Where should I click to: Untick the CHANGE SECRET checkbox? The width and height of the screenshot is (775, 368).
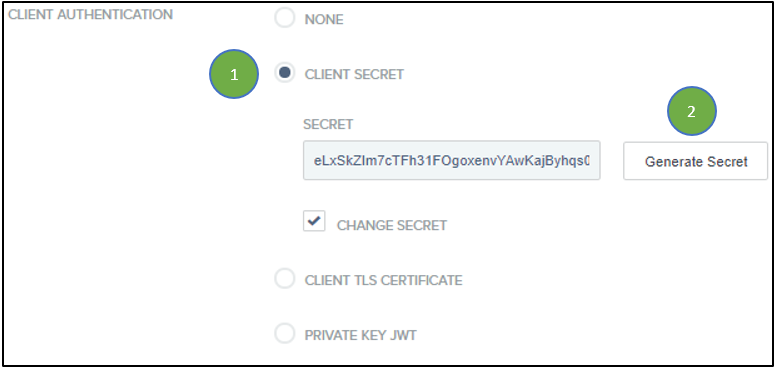tap(314, 221)
